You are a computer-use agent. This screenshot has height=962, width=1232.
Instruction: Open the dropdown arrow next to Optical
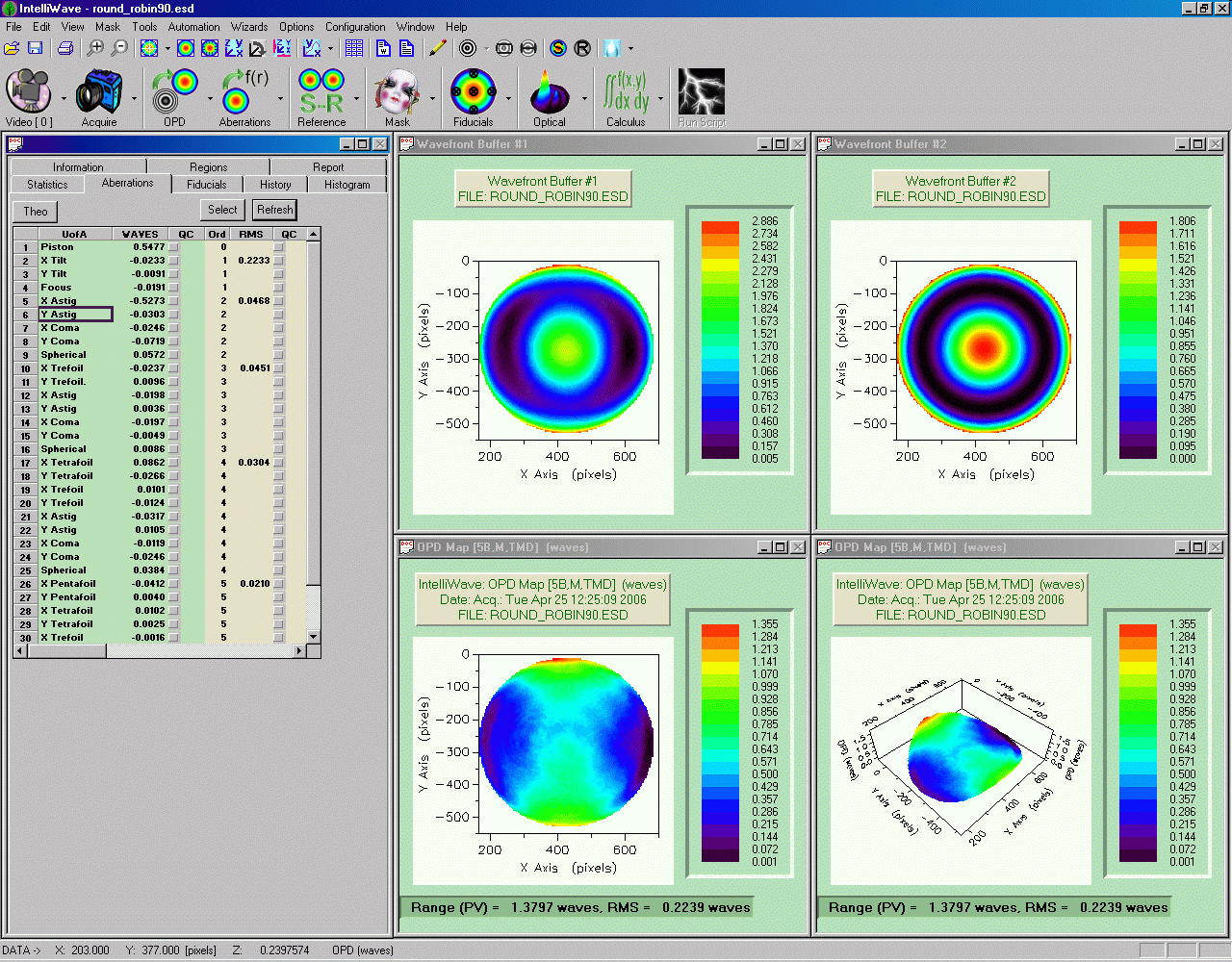(x=584, y=98)
